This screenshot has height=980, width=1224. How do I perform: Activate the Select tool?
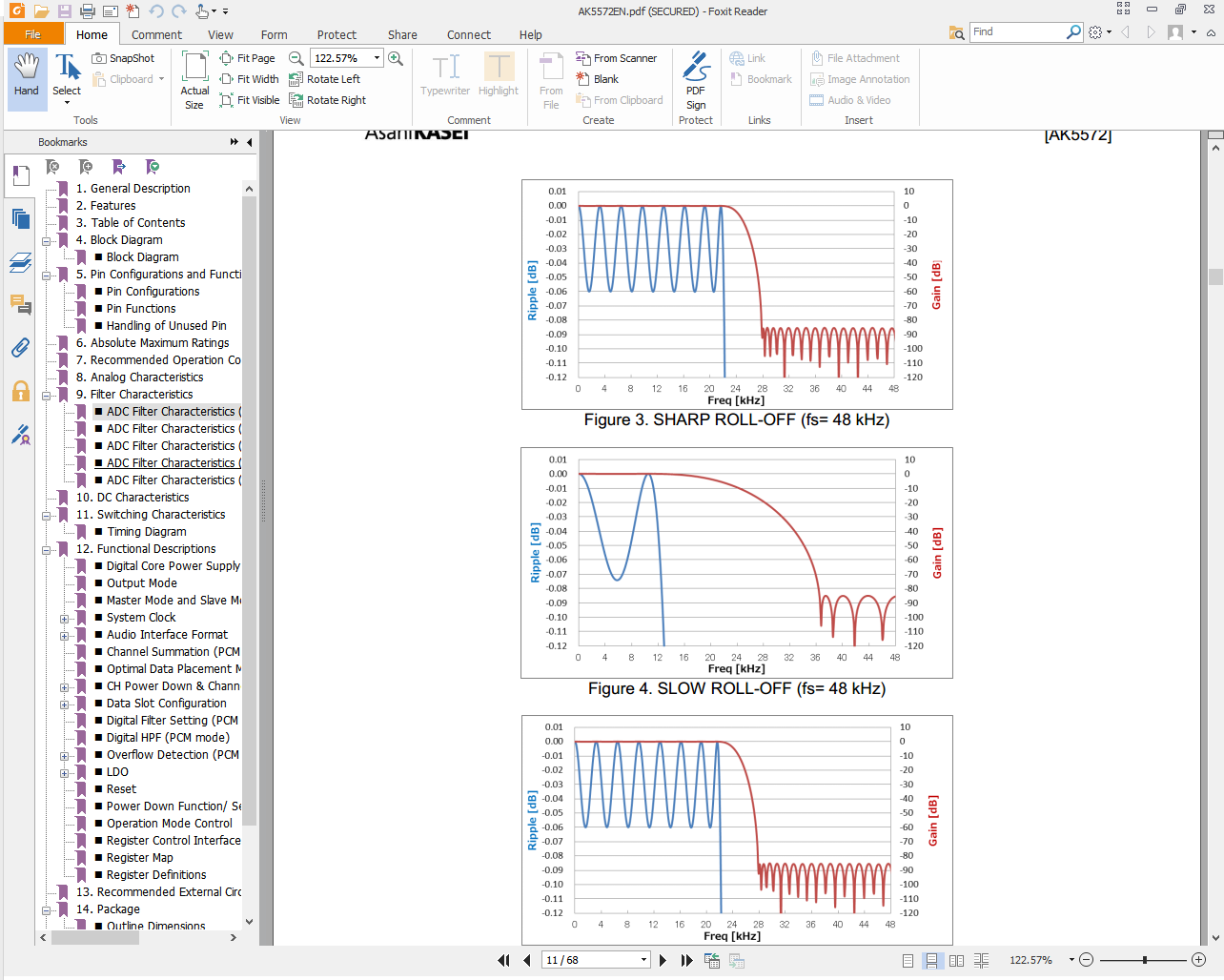tap(67, 78)
